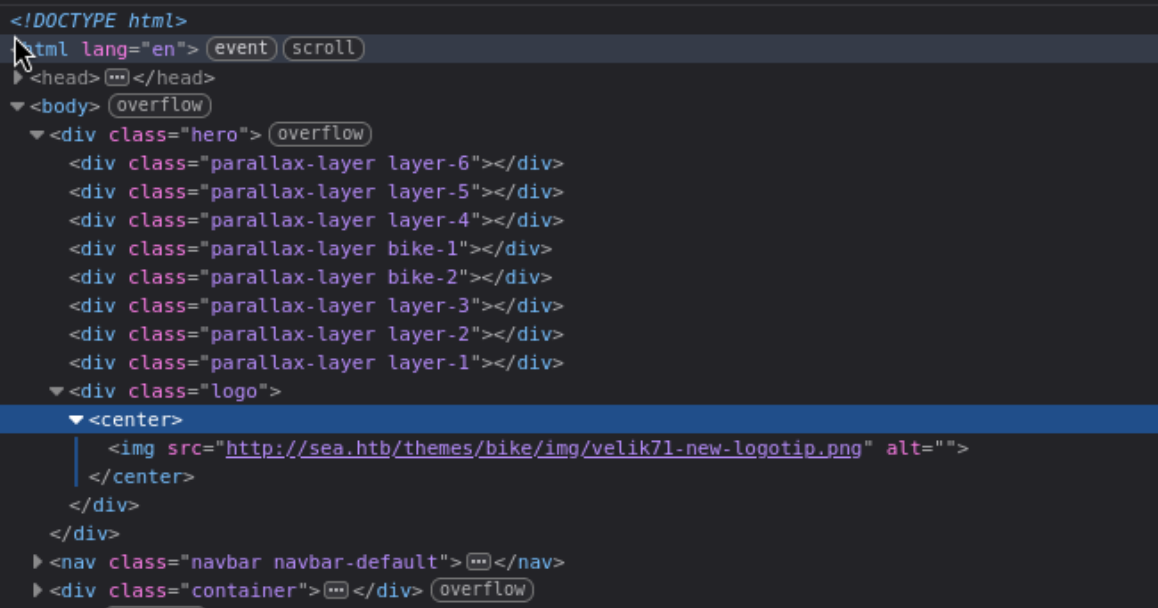The width and height of the screenshot is (1158, 608).
Task: Expand the navbar nav element
Action: 36,562
